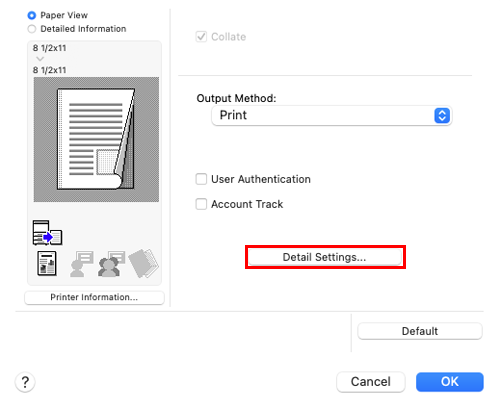This screenshot has width=500, height=408.
Task: Click the document layout page icon
Action: click(x=47, y=264)
